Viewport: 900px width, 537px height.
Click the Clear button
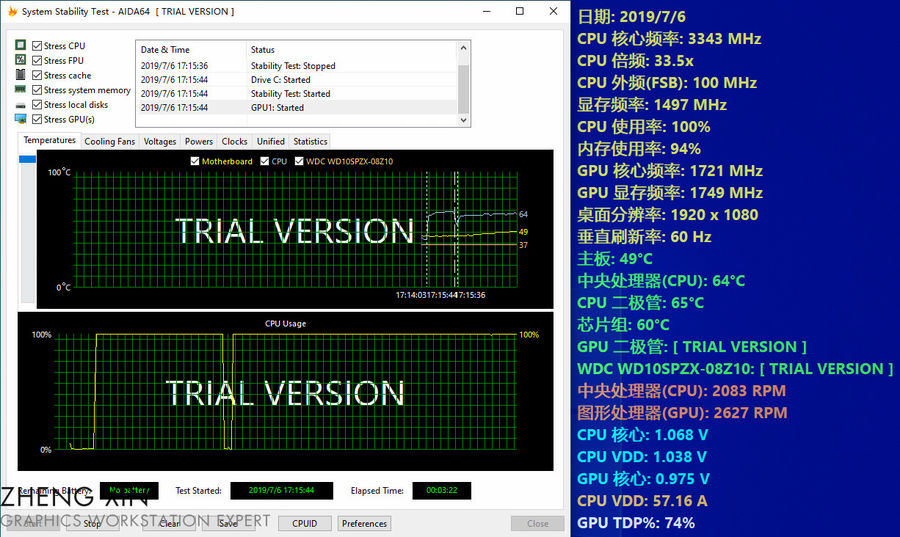tap(169, 523)
